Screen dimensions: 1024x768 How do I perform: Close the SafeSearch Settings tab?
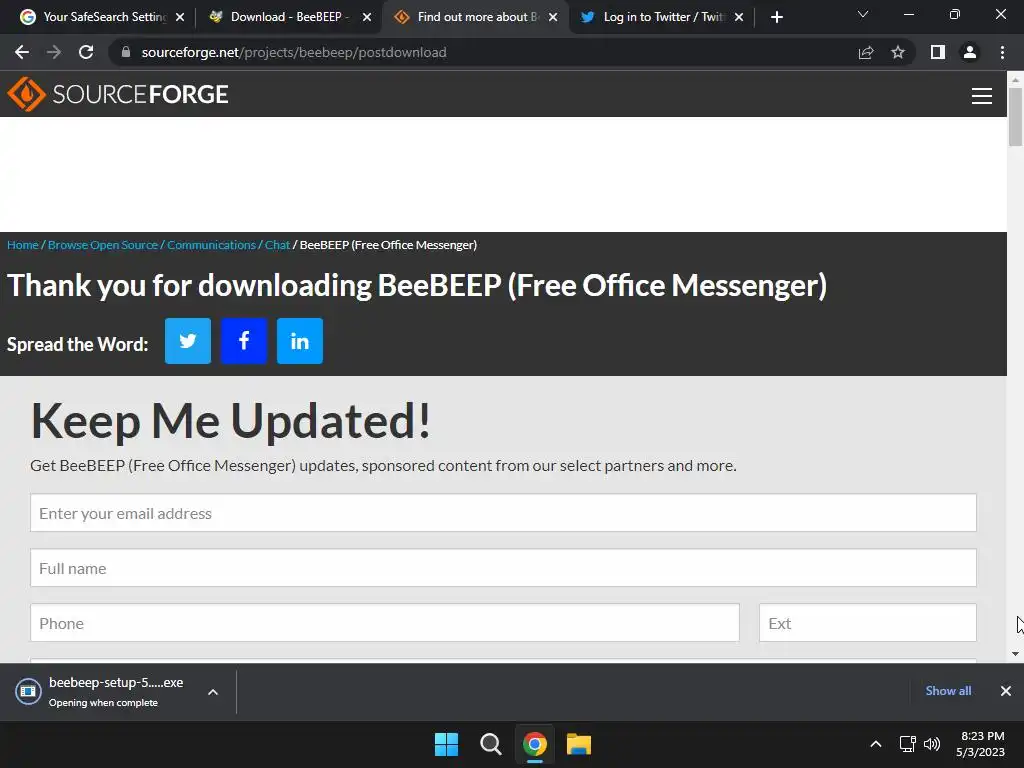coord(180,18)
